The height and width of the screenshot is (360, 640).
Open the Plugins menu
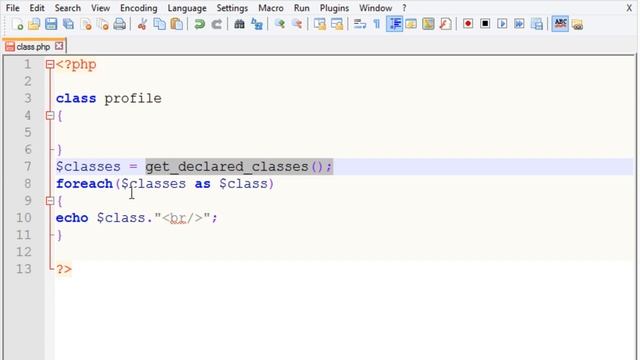tap(334, 8)
